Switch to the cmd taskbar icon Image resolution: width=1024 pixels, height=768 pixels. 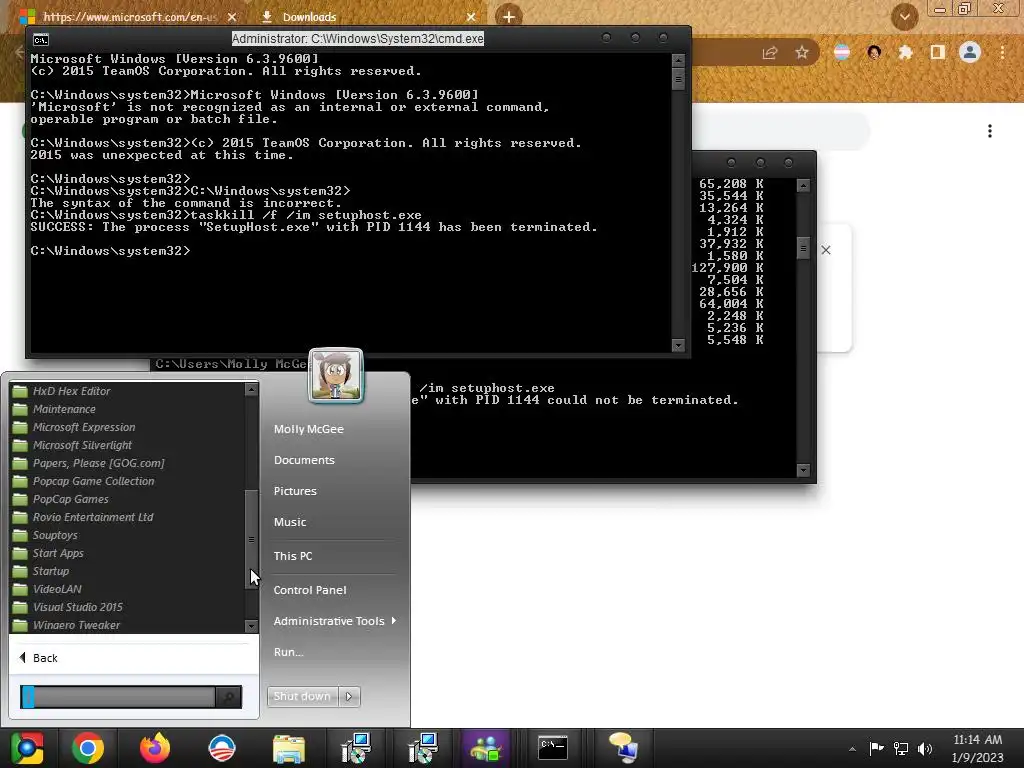[x=553, y=748]
